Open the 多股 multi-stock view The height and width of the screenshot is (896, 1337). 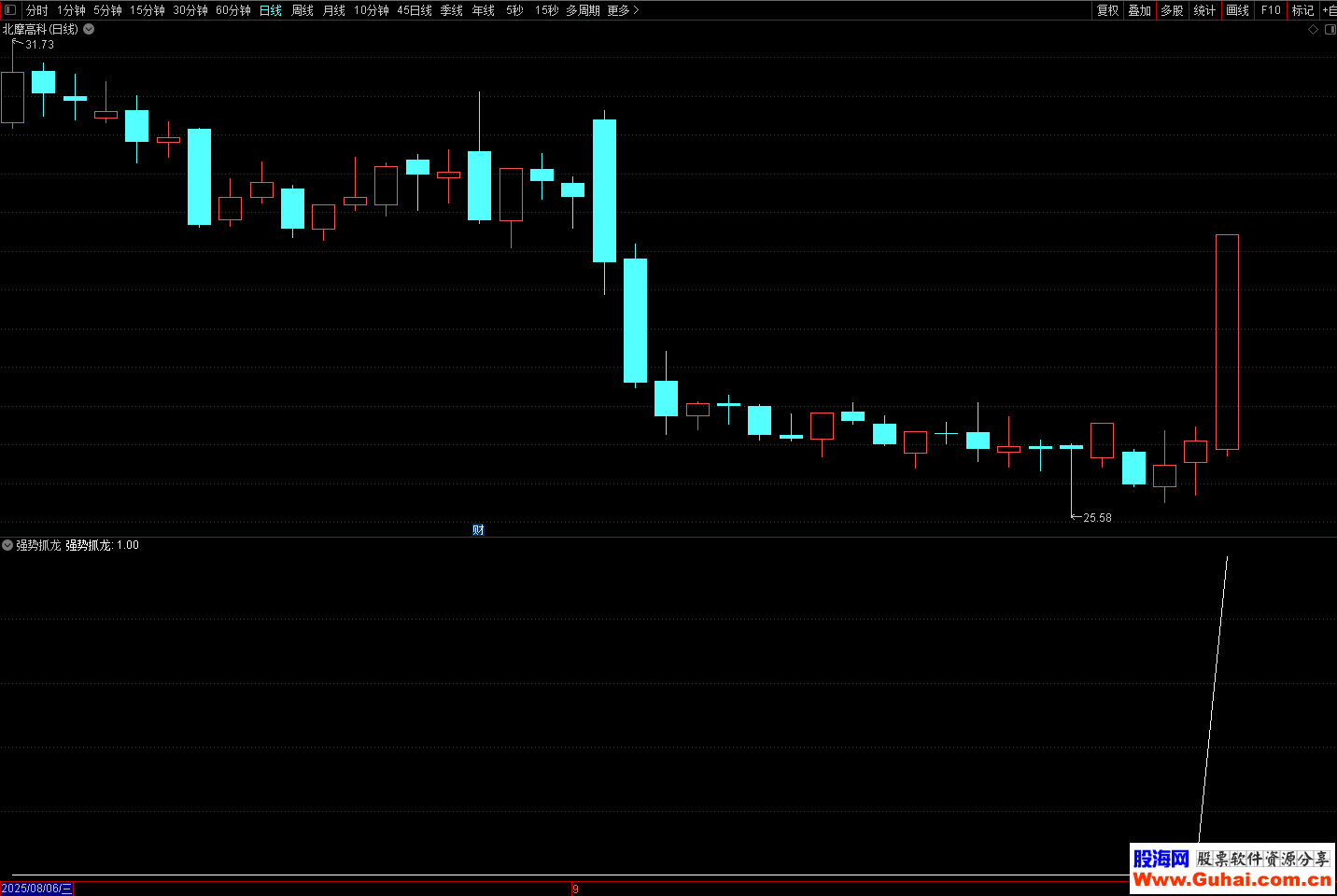(x=1172, y=10)
